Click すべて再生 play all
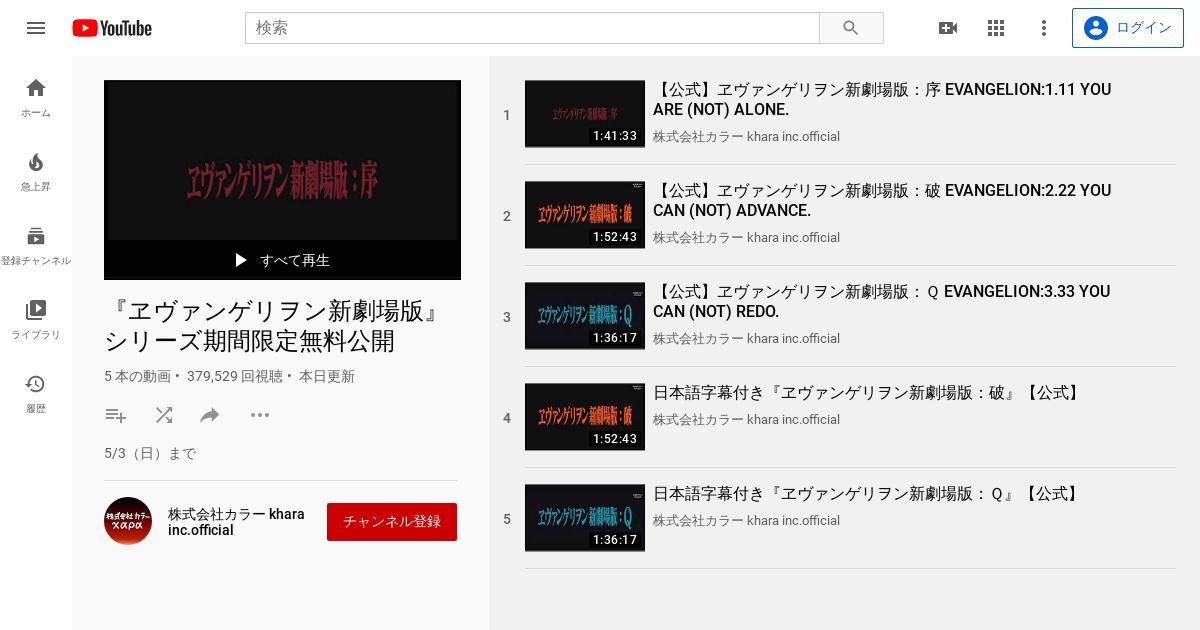This screenshot has height=630, width=1200. pos(282,260)
